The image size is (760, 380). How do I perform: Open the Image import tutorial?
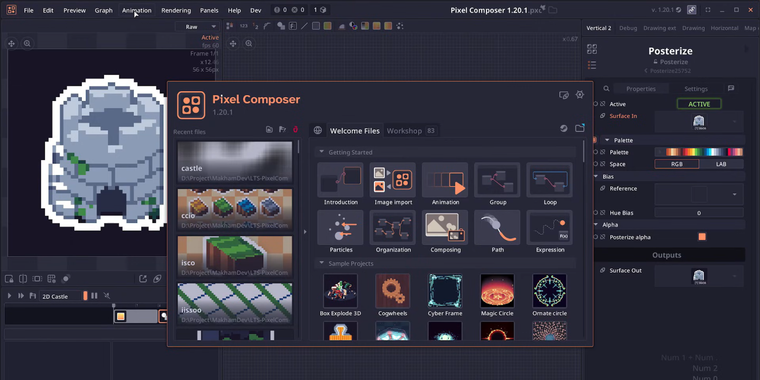point(393,184)
